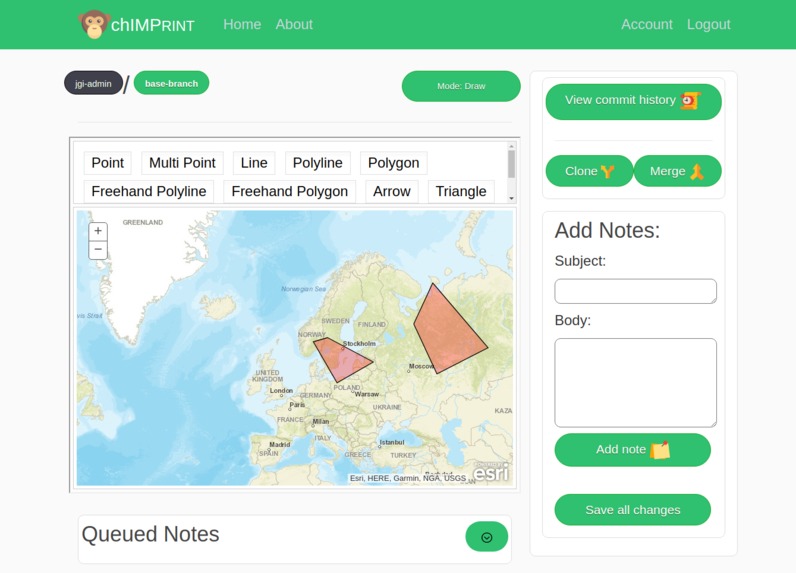Zoom out on the map
796x573 pixels.
pyautogui.click(x=98, y=250)
